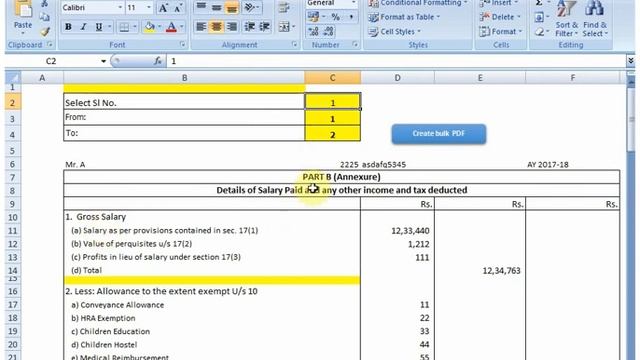Select the Format Painter brush icon
The height and width of the screenshot is (360, 640).
45,32
